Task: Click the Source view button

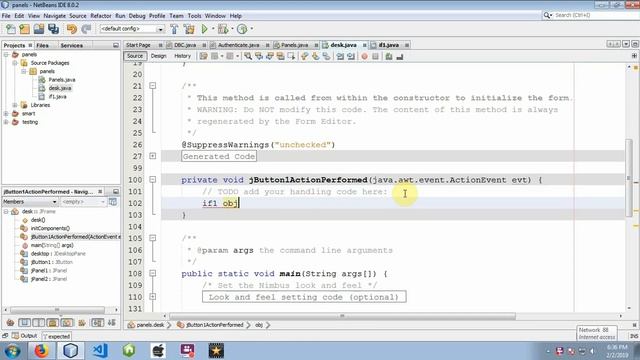Action: 135,56
